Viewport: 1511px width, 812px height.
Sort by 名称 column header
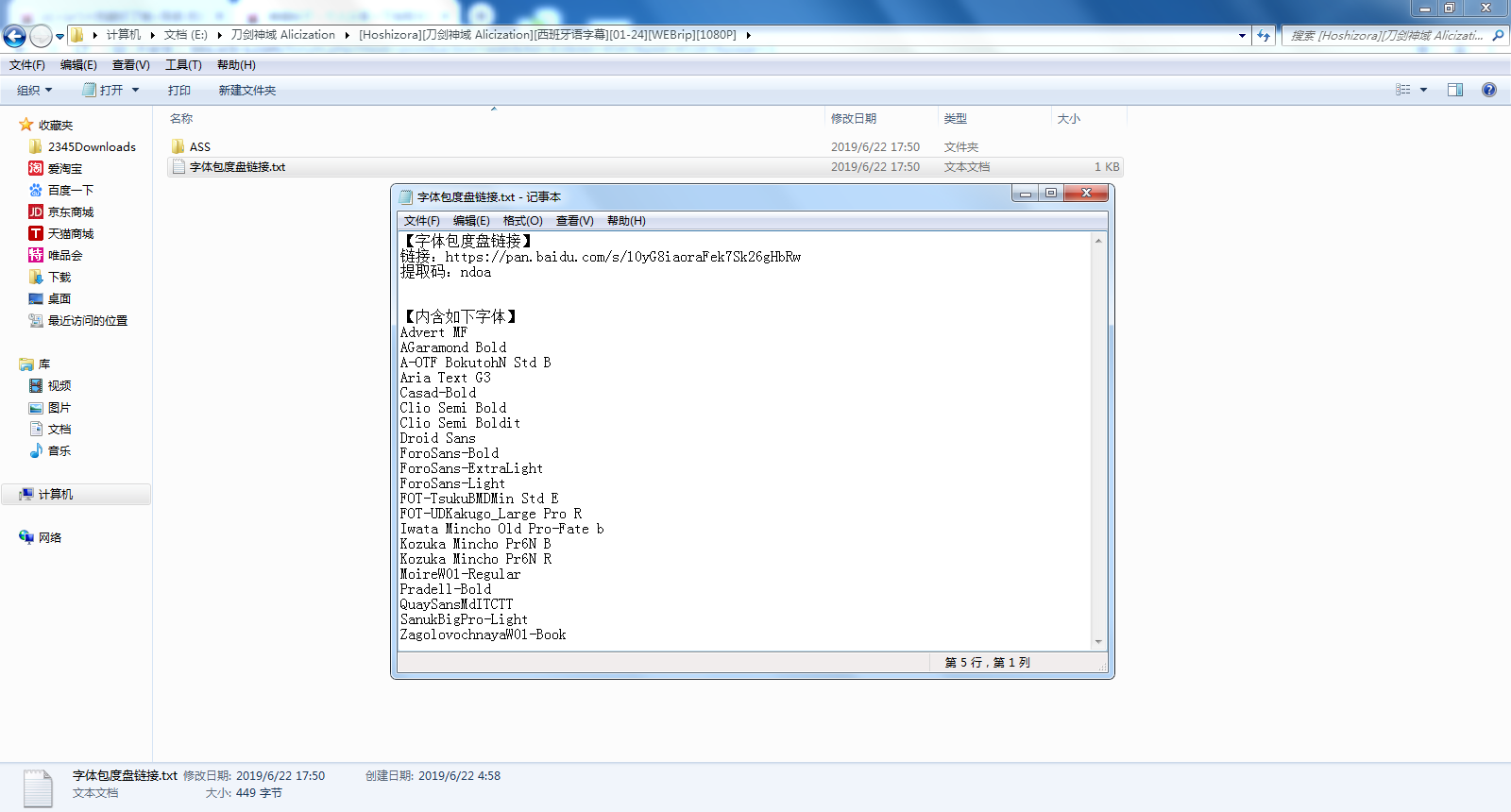181,118
